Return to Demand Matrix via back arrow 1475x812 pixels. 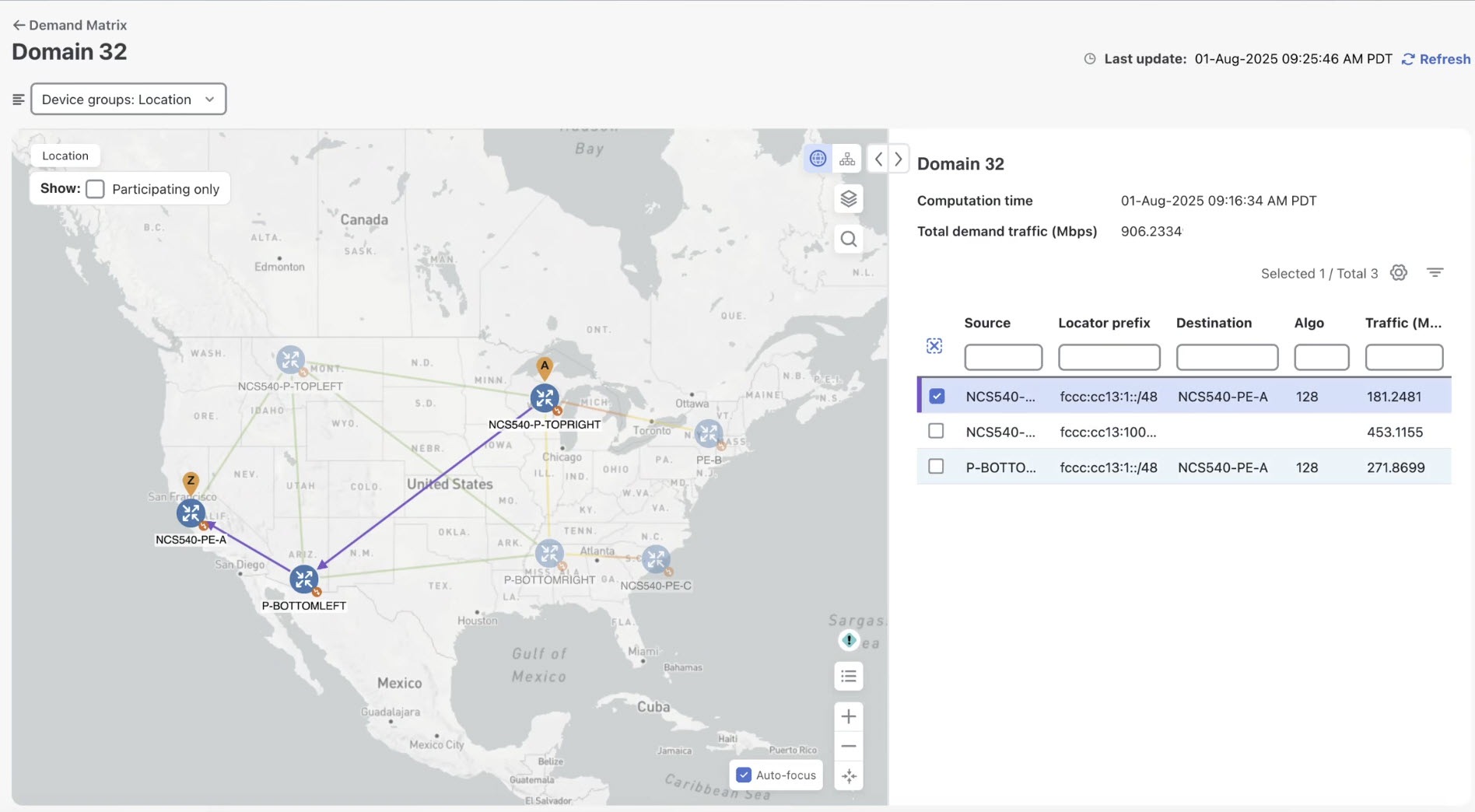[17, 24]
